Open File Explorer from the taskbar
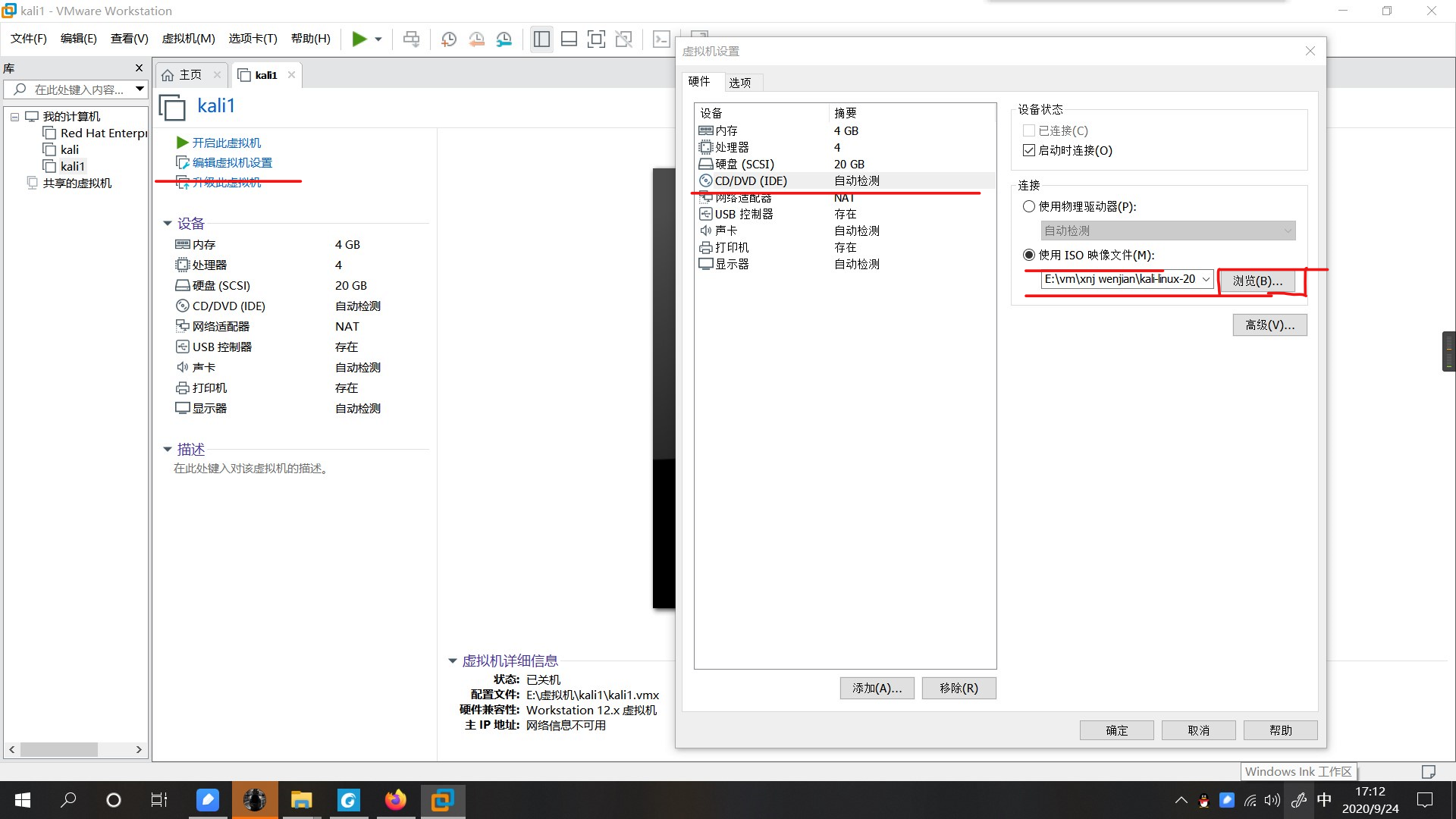The height and width of the screenshot is (819, 1456). 301,800
